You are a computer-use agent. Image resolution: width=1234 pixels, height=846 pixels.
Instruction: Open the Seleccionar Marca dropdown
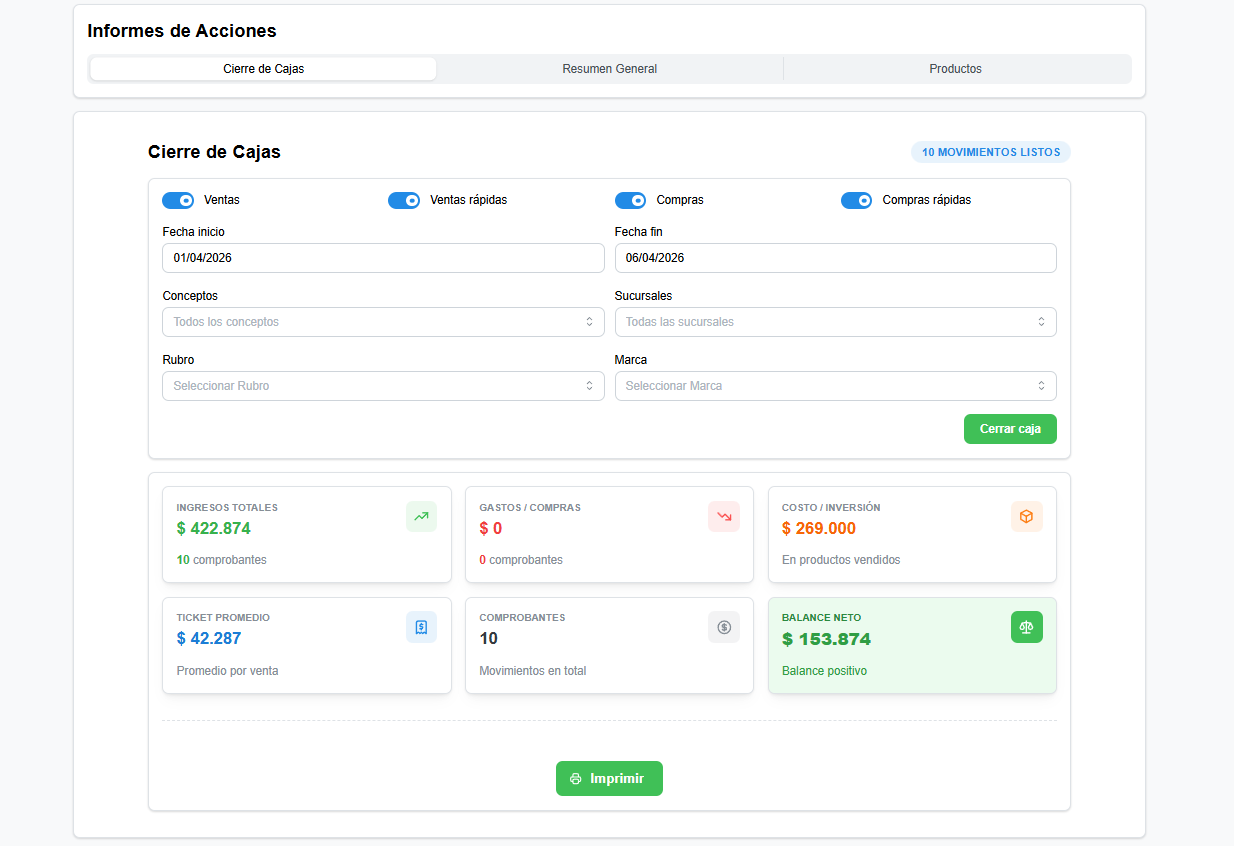click(835, 386)
